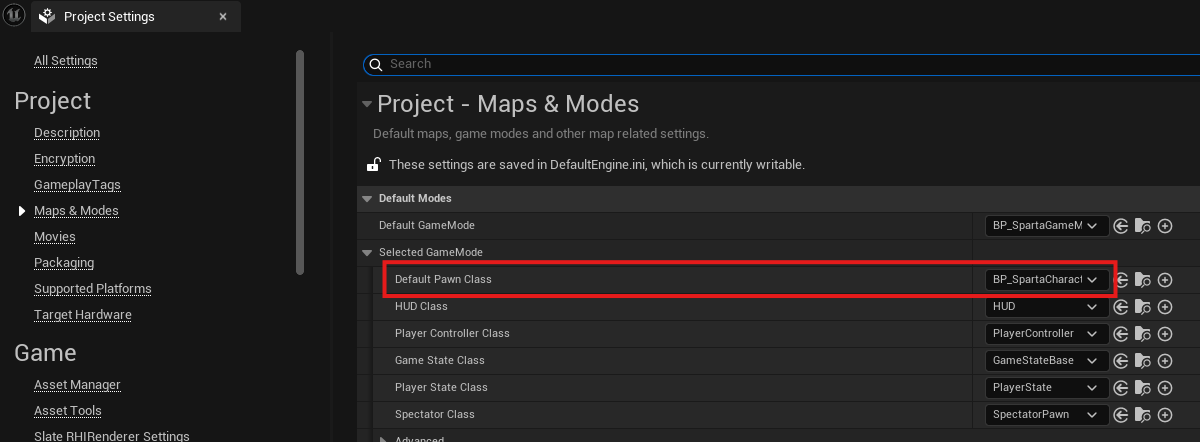Create new Default Pawn Class
This screenshot has height=442, width=1200.
(x=1165, y=280)
